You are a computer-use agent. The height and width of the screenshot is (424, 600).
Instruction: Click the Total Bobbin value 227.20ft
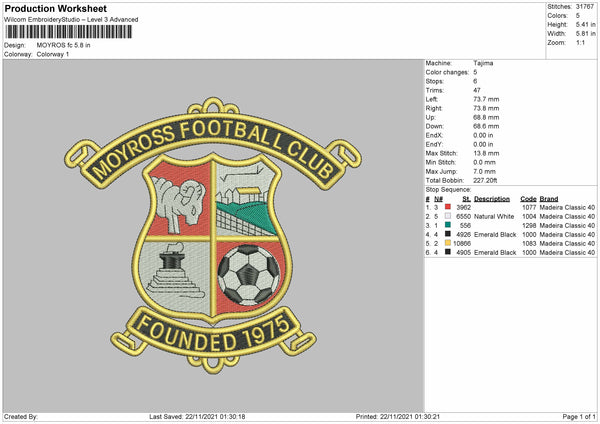[x=485, y=181]
